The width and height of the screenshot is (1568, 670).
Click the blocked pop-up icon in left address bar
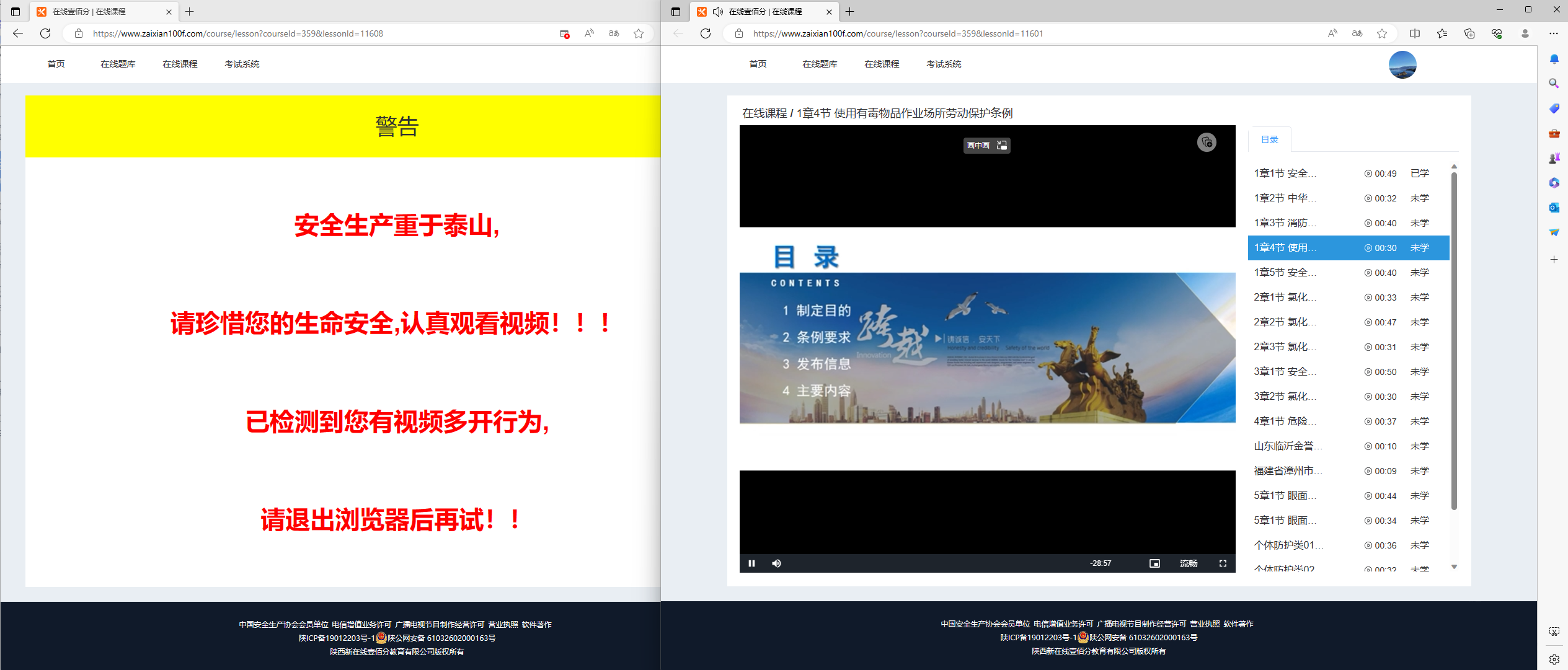pos(564,33)
